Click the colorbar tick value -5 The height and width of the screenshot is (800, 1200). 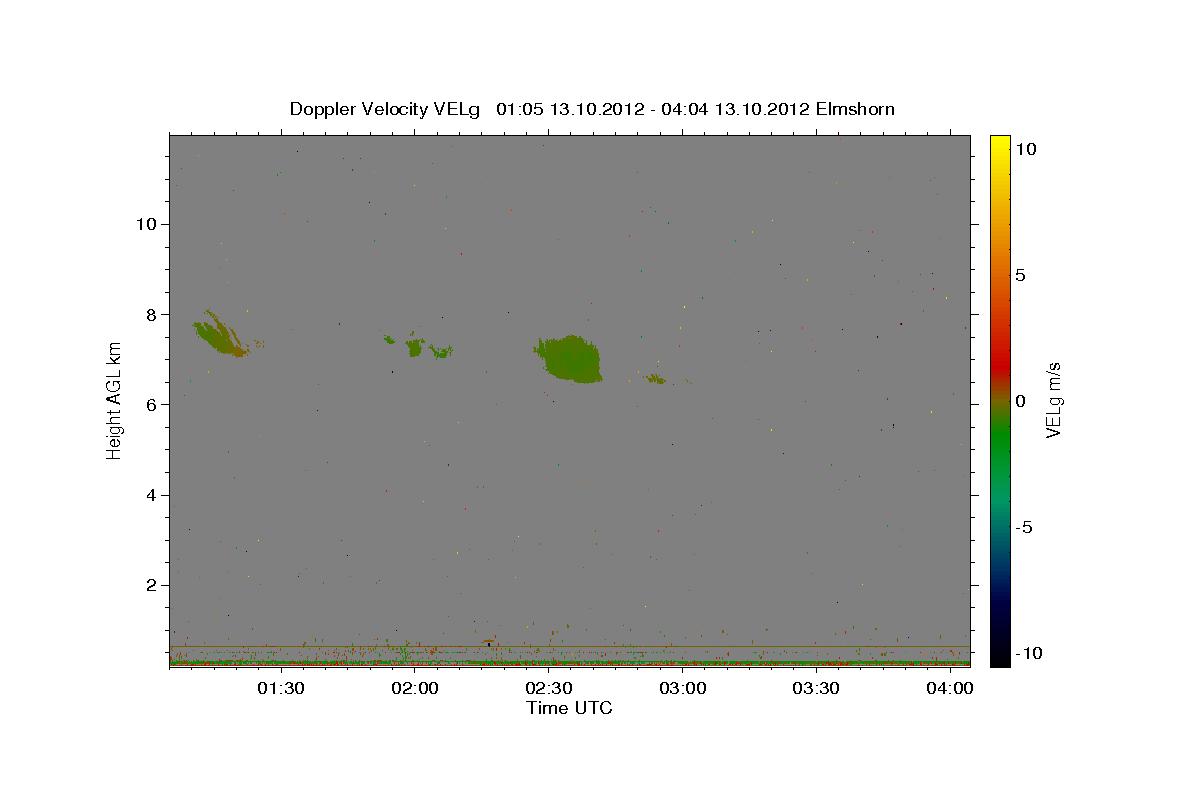[1024, 527]
